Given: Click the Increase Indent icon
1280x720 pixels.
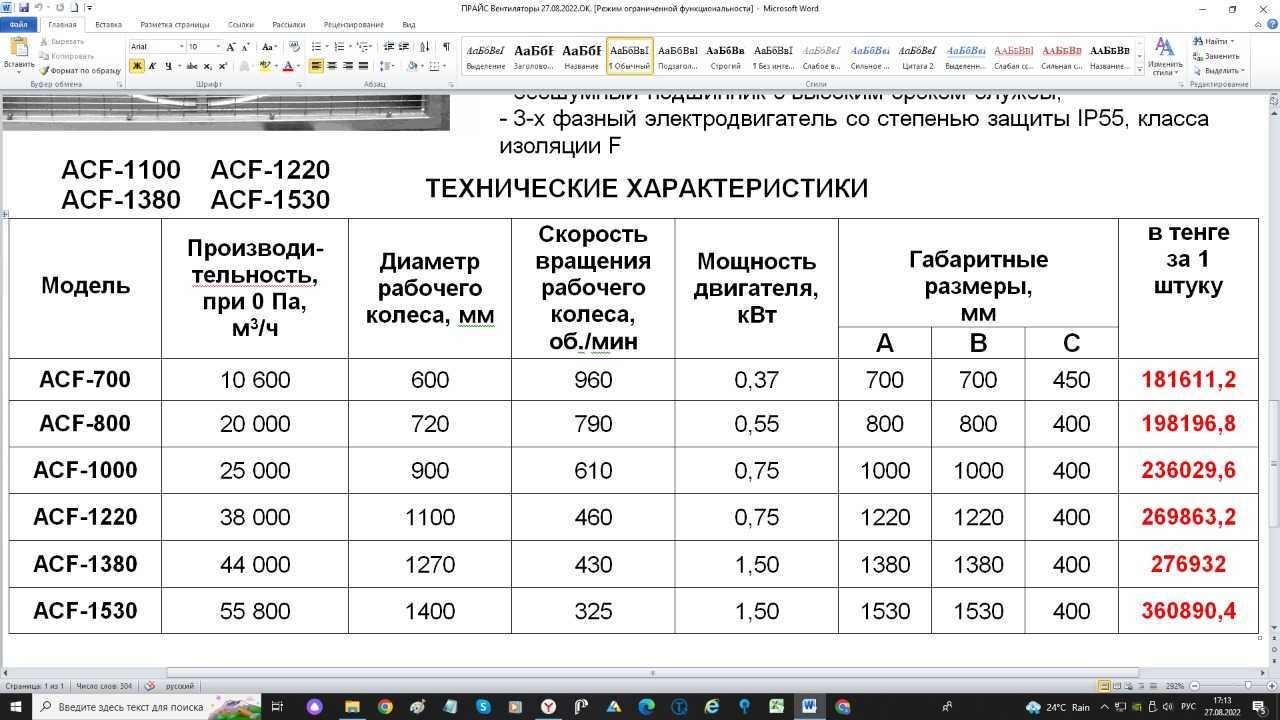Looking at the screenshot, I should tap(403, 47).
